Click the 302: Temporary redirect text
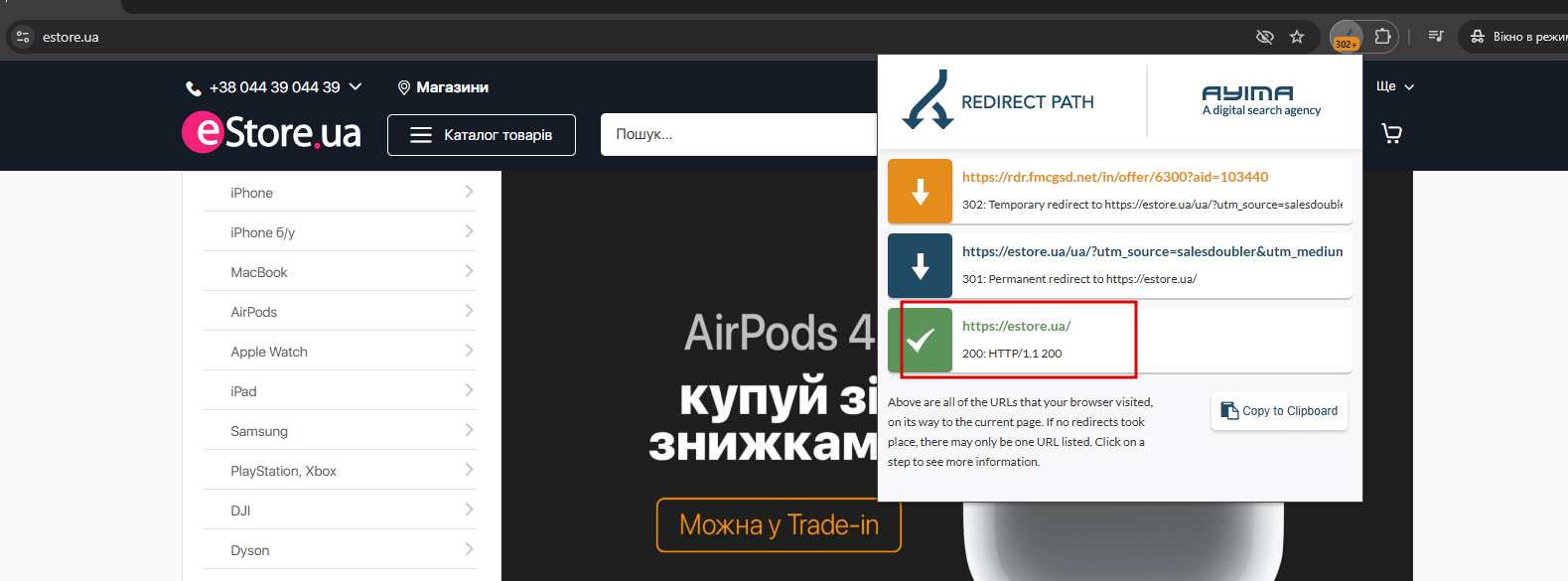Image resolution: width=1568 pixels, height=581 pixels. tap(1152, 205)
